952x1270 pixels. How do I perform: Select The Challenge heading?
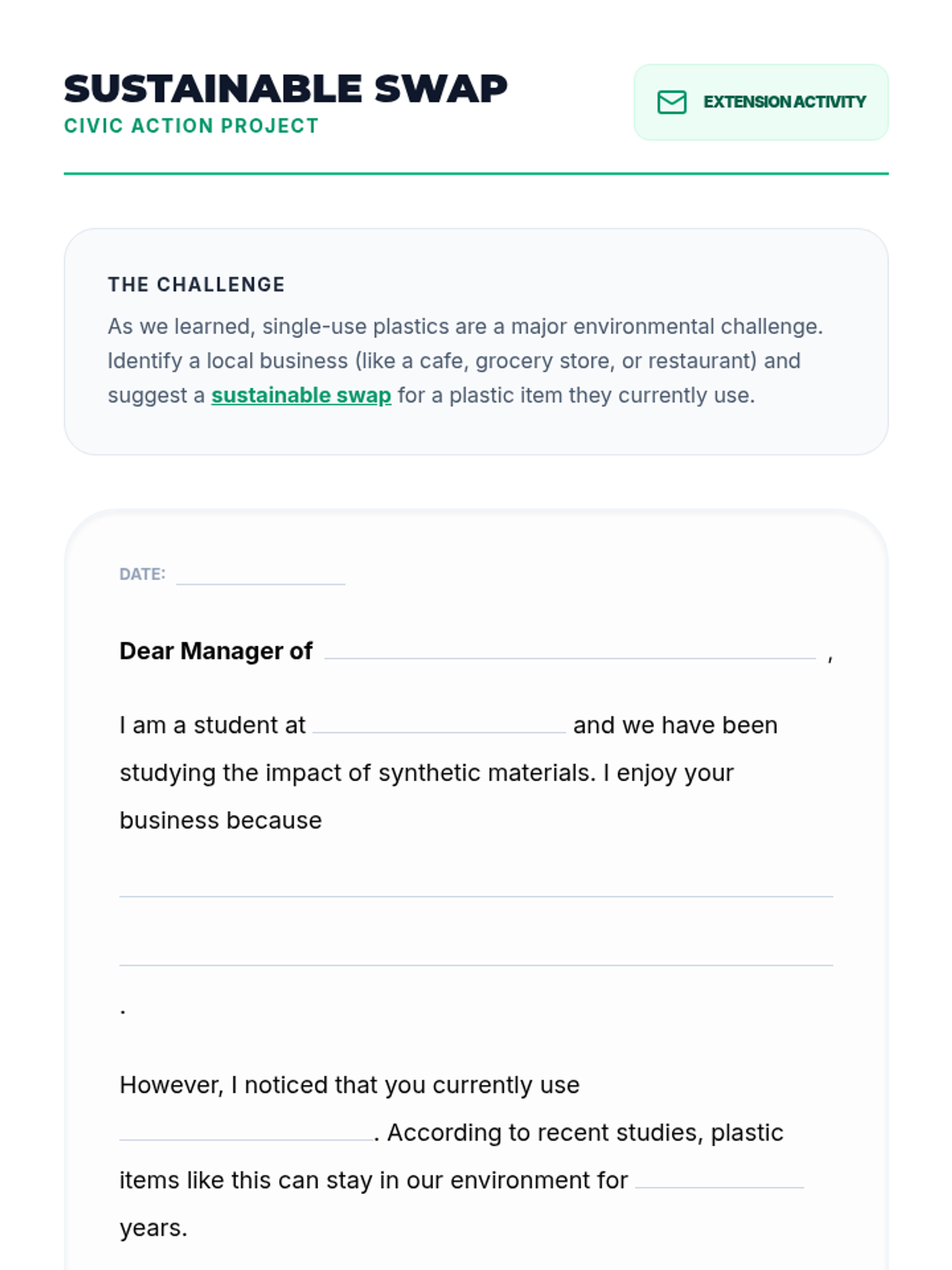[x=196, y=284]
